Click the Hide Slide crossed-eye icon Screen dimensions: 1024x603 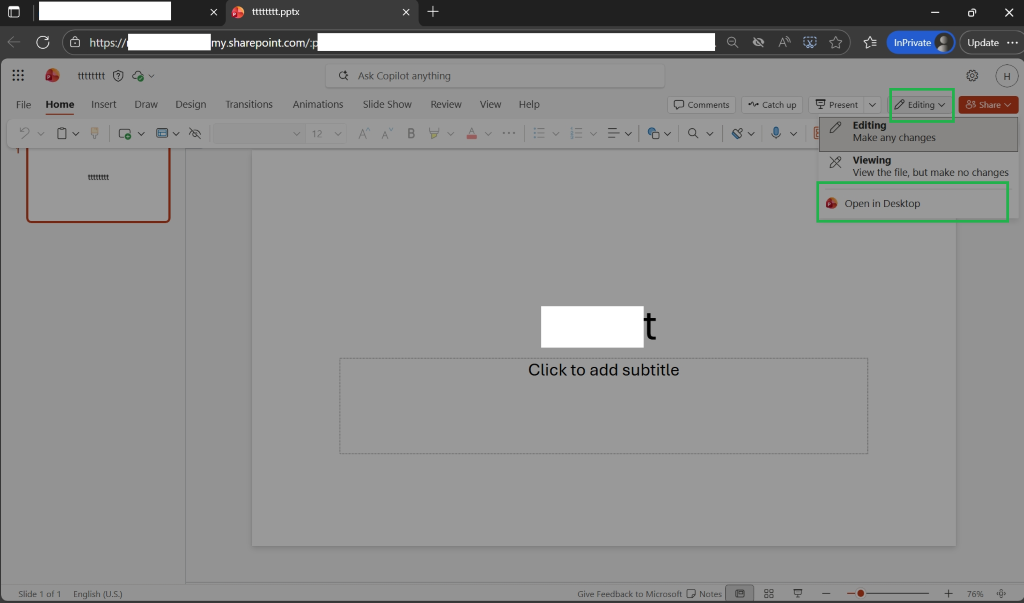point(195,133)
